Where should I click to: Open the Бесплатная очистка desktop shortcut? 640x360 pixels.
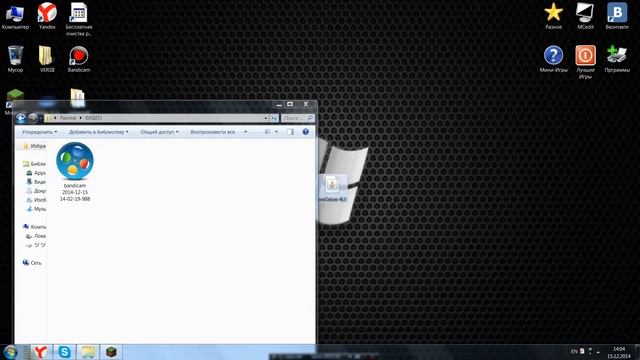coord(79,19)
